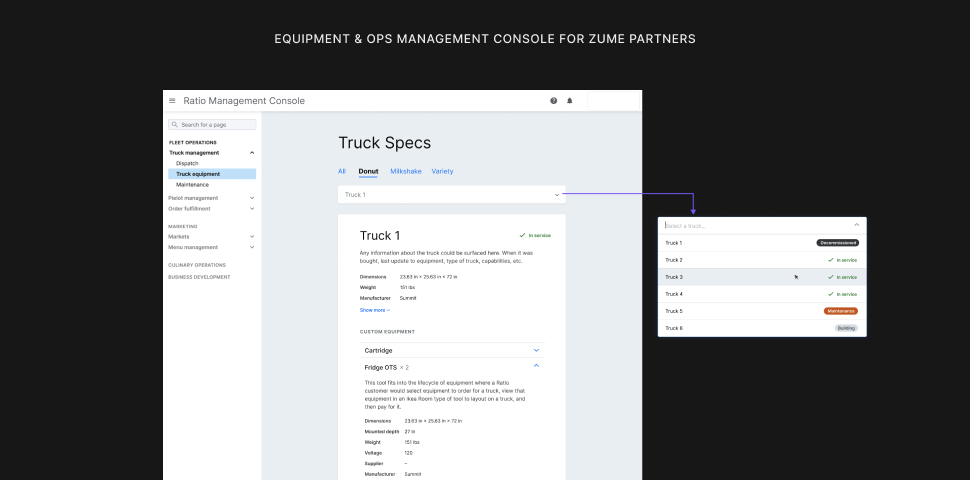Click the search magnifier icon in the sidebar
970x480 pixels.
(x=174, y=125)
